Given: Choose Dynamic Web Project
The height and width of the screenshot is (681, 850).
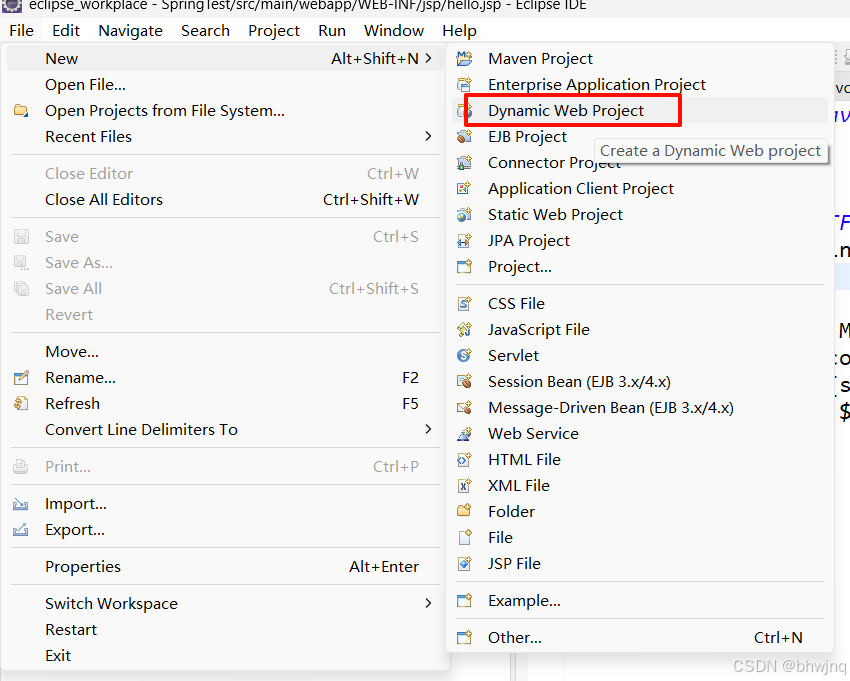Looking at the screenshot, I should click(x=640, y=111).
